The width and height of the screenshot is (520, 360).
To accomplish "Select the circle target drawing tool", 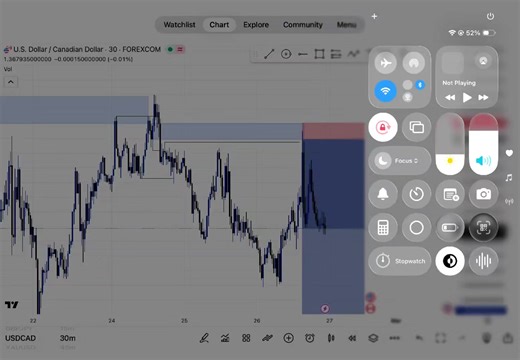I will (286, 54).
